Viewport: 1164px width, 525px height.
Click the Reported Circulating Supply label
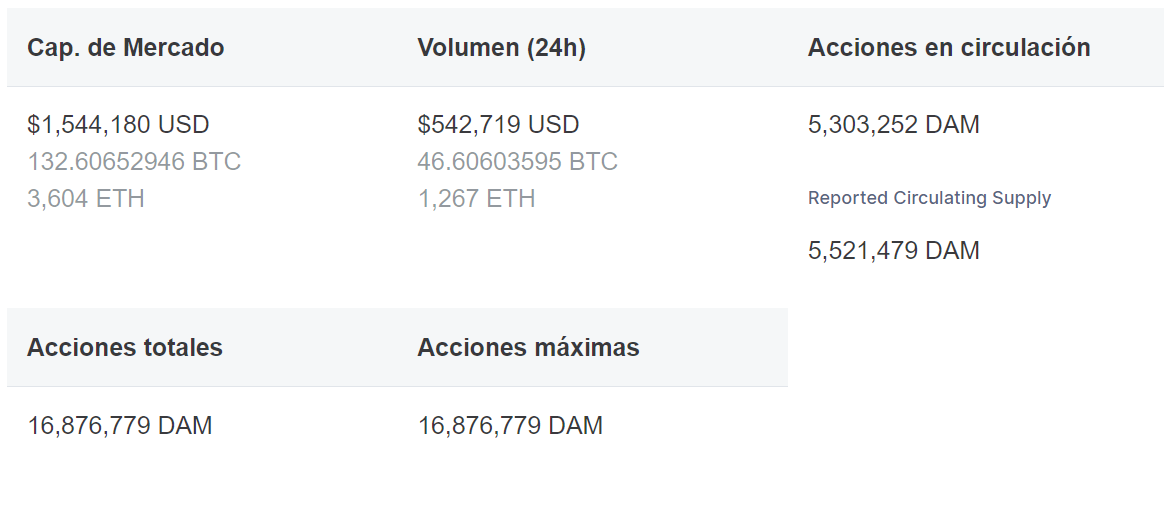point(929,198)
